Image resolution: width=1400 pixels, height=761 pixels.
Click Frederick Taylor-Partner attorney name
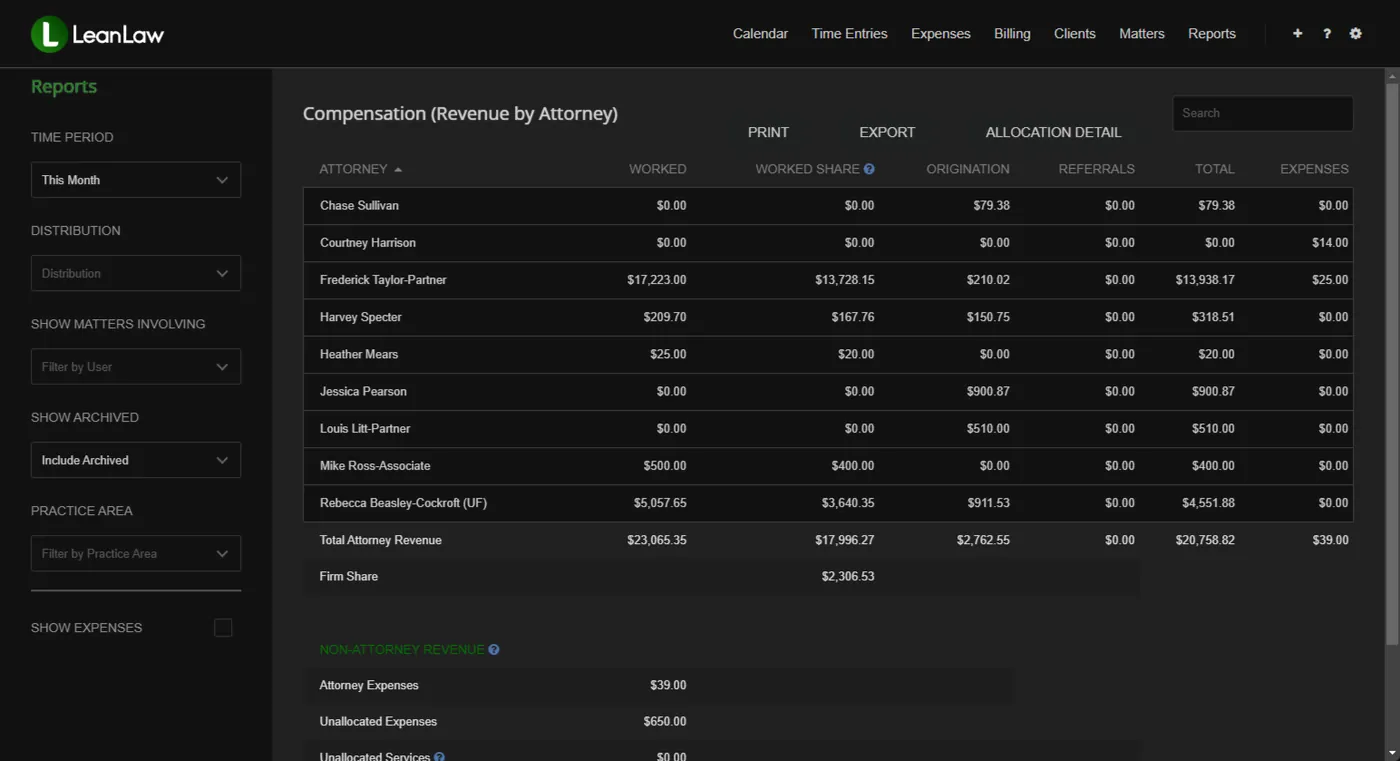383,280
